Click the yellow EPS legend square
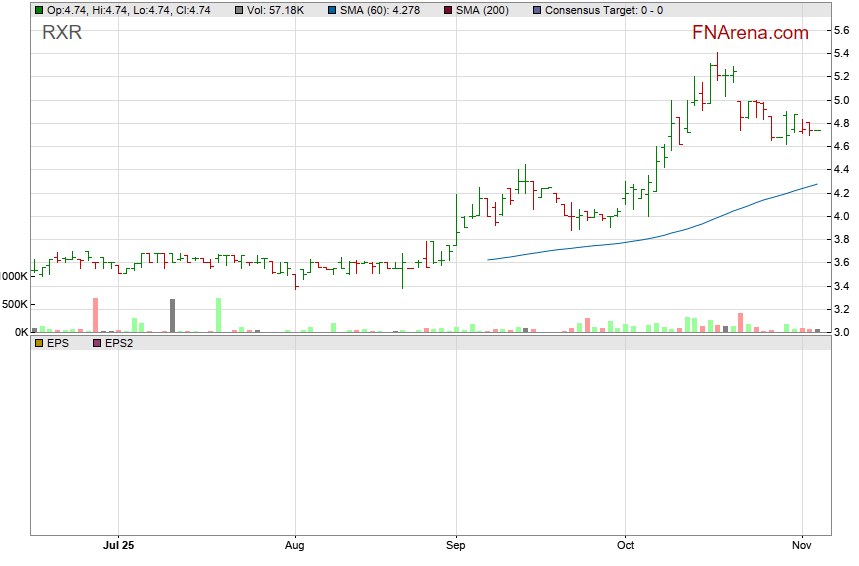This screenshot has width=859, height=566. (x=38, y=343)
